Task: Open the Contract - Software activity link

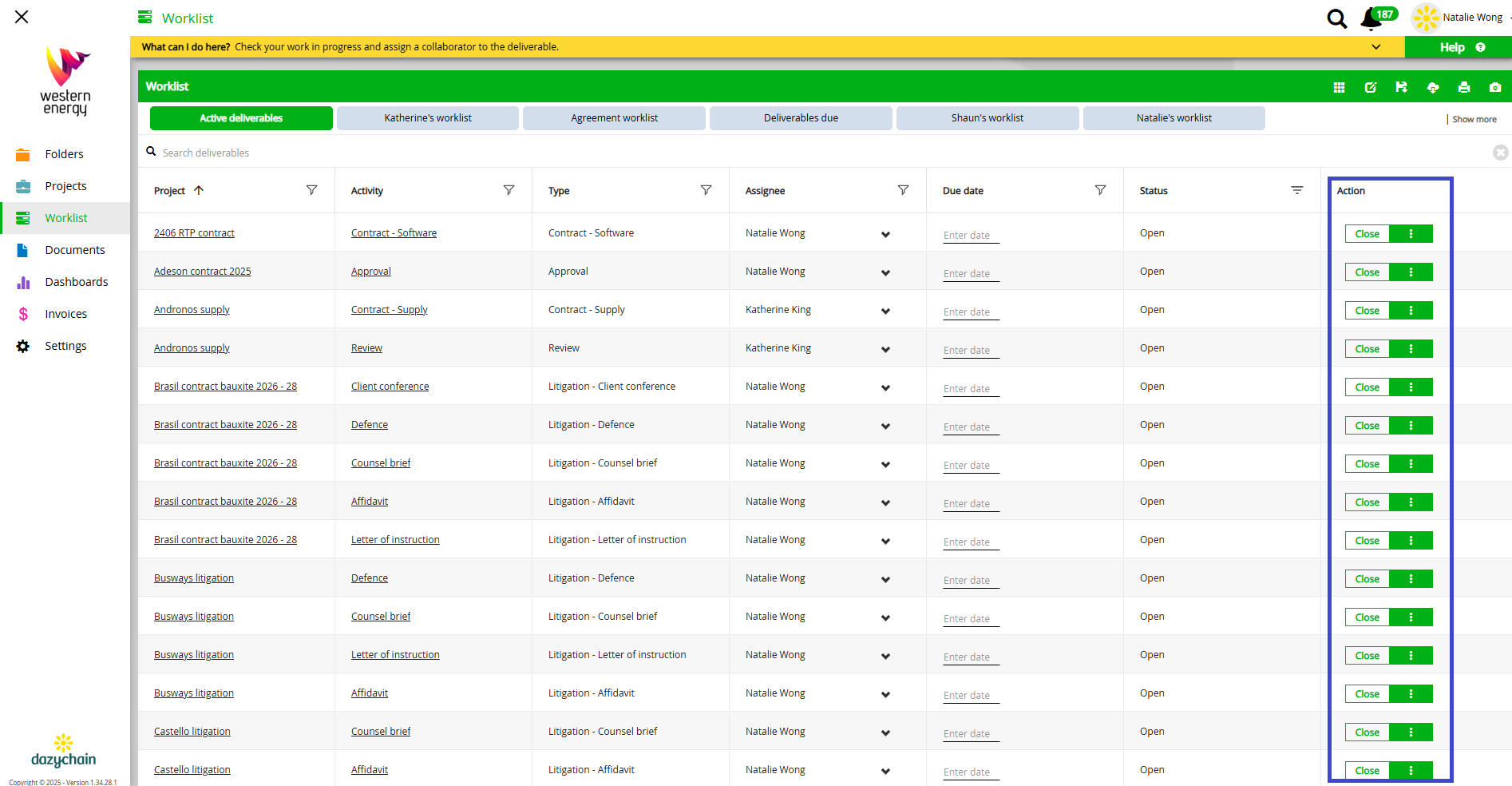Action: point(394,233)
